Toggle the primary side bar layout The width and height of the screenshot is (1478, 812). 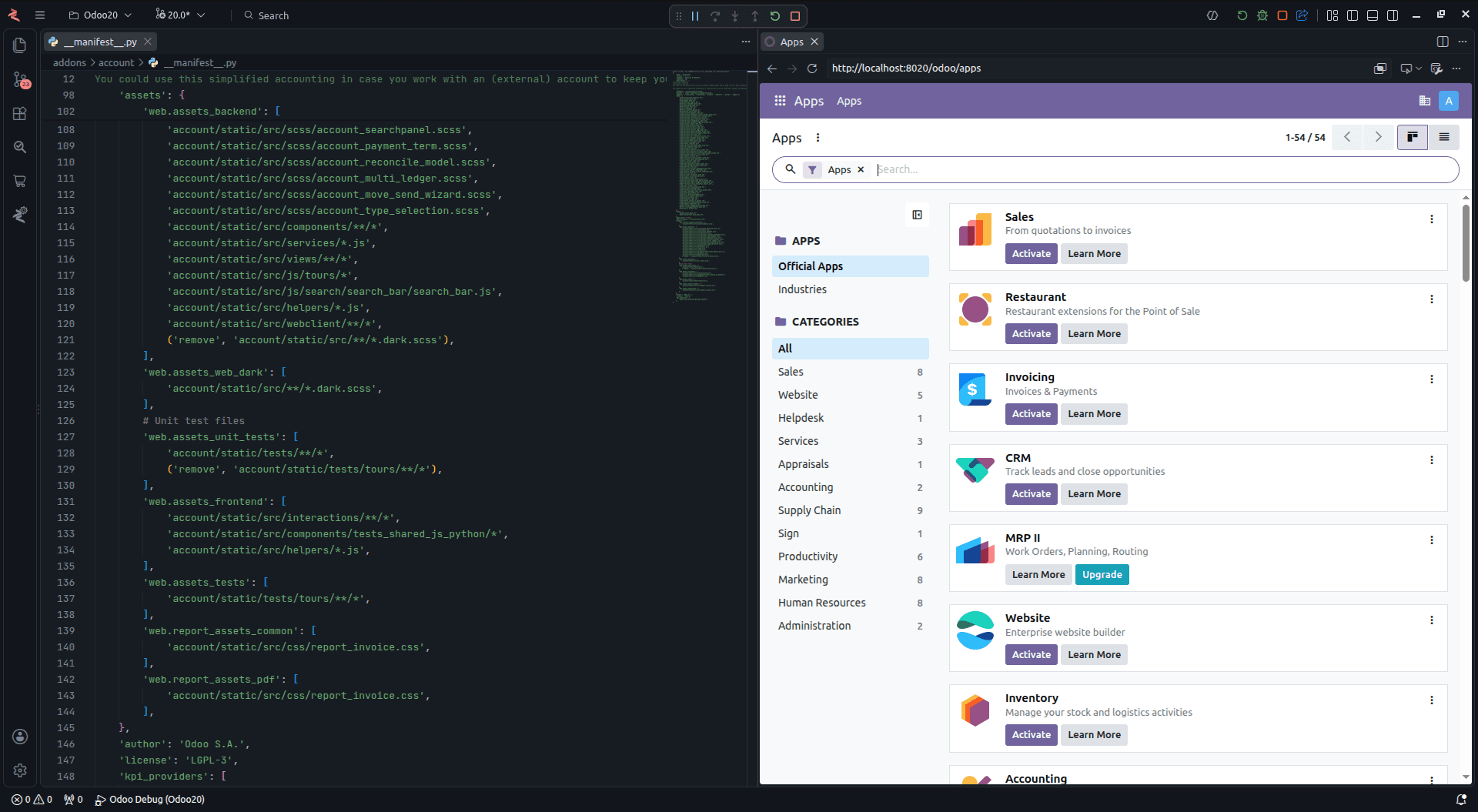[1353, 15]
